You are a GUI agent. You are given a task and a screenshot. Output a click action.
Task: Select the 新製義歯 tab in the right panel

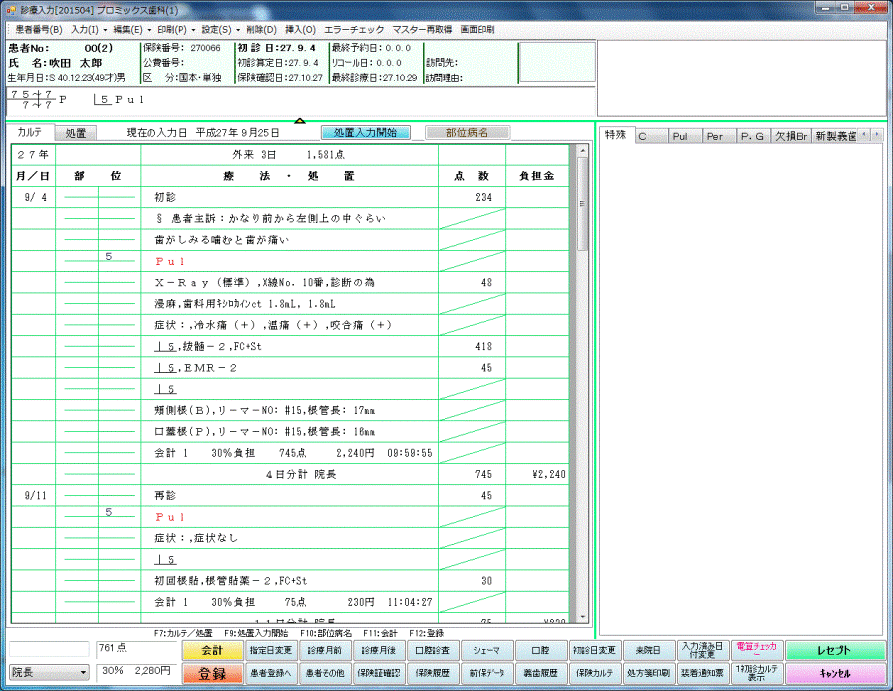tap(835, 136)
